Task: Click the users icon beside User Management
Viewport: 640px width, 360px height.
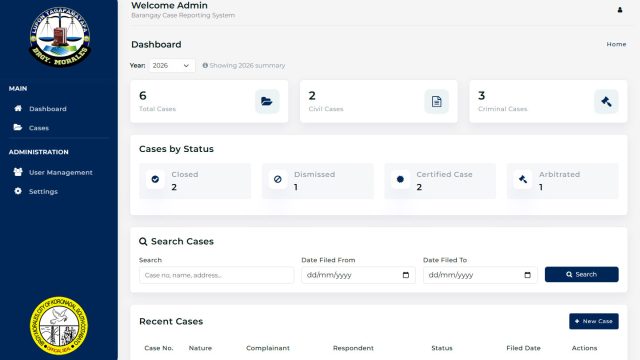Action: tap(18, 172)
